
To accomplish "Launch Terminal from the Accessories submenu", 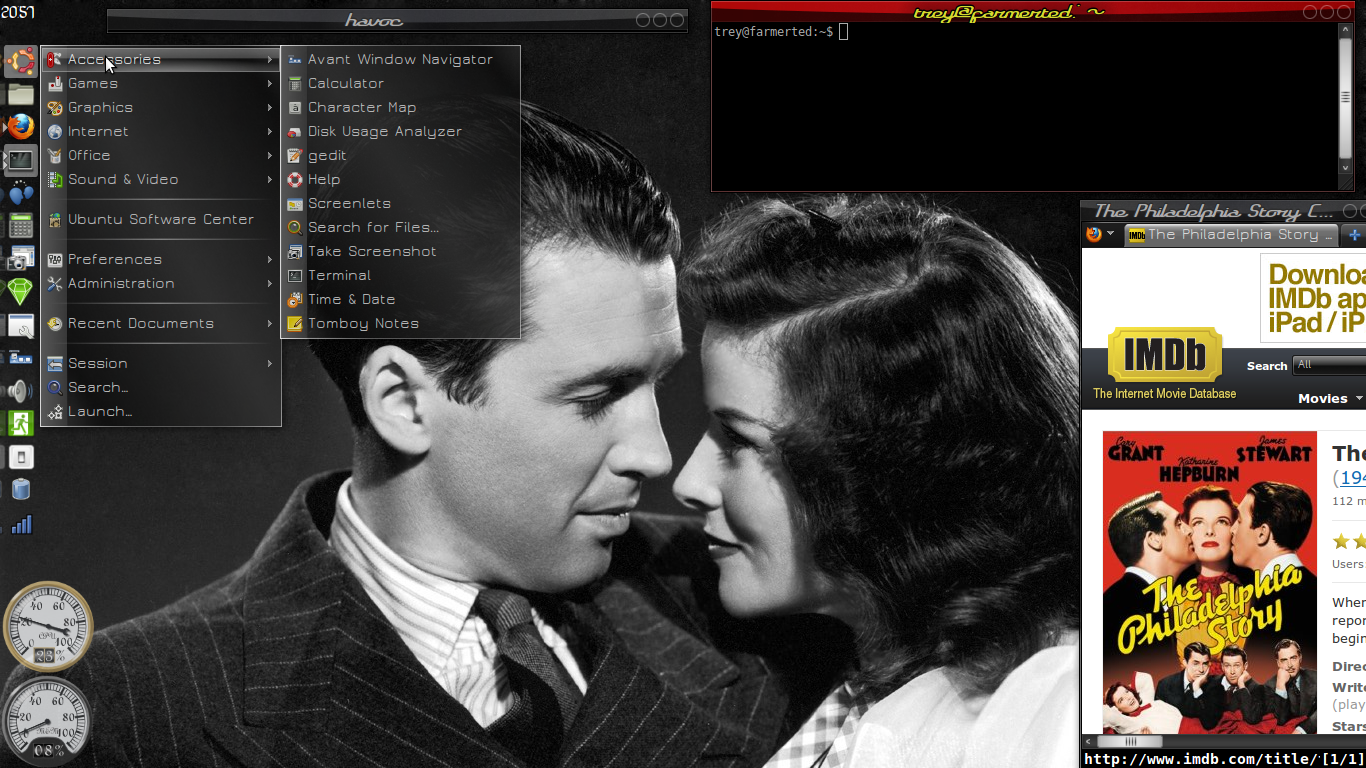I will 400,276.
